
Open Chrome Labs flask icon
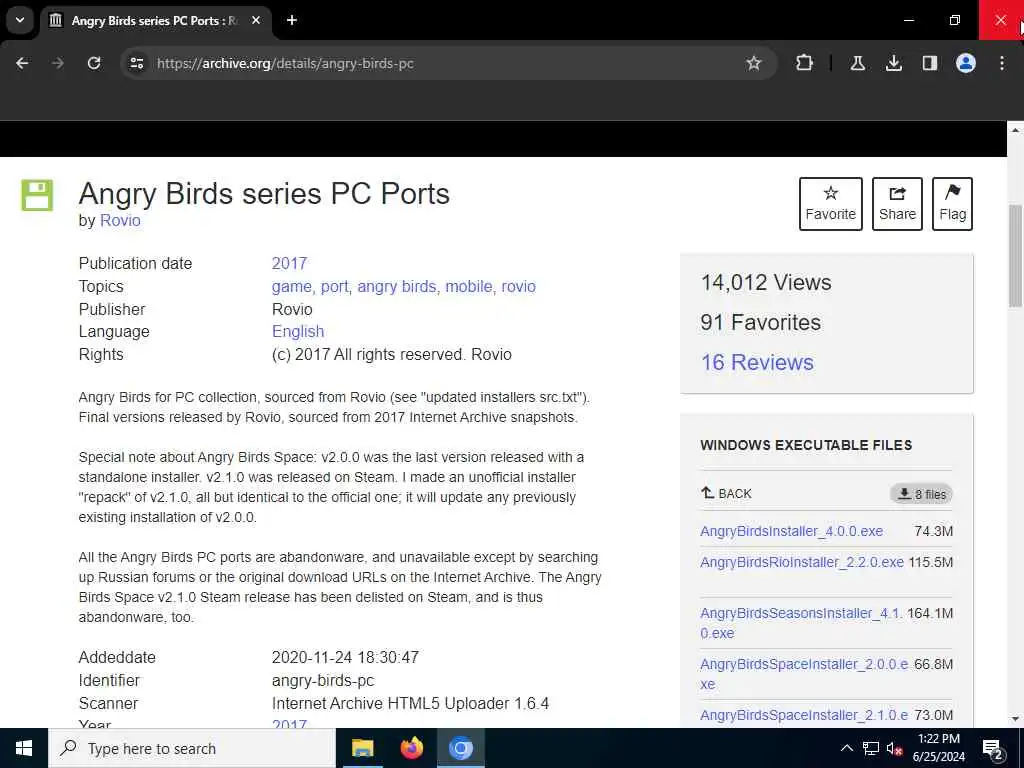tap(857, 63)
